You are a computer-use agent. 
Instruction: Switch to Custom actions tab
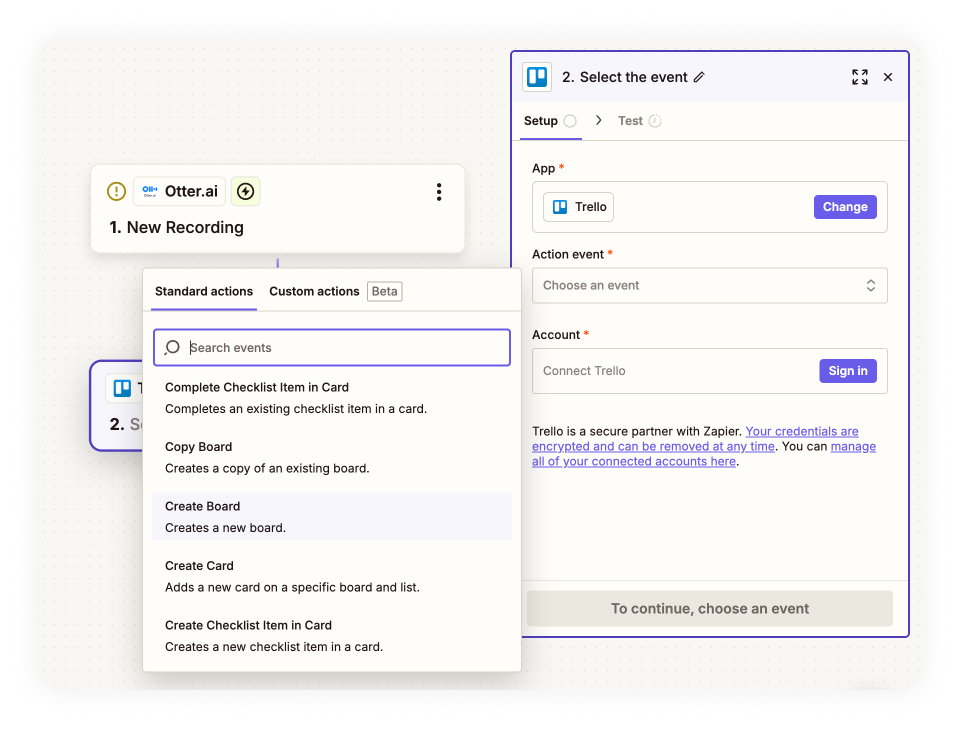tap(314, 291)
